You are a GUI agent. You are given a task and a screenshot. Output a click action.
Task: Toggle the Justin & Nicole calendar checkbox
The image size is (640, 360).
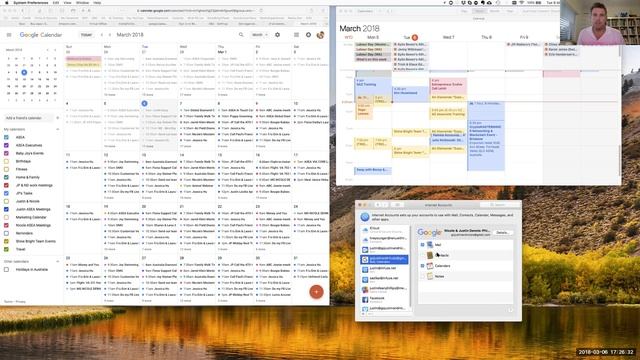pos(6,201)
